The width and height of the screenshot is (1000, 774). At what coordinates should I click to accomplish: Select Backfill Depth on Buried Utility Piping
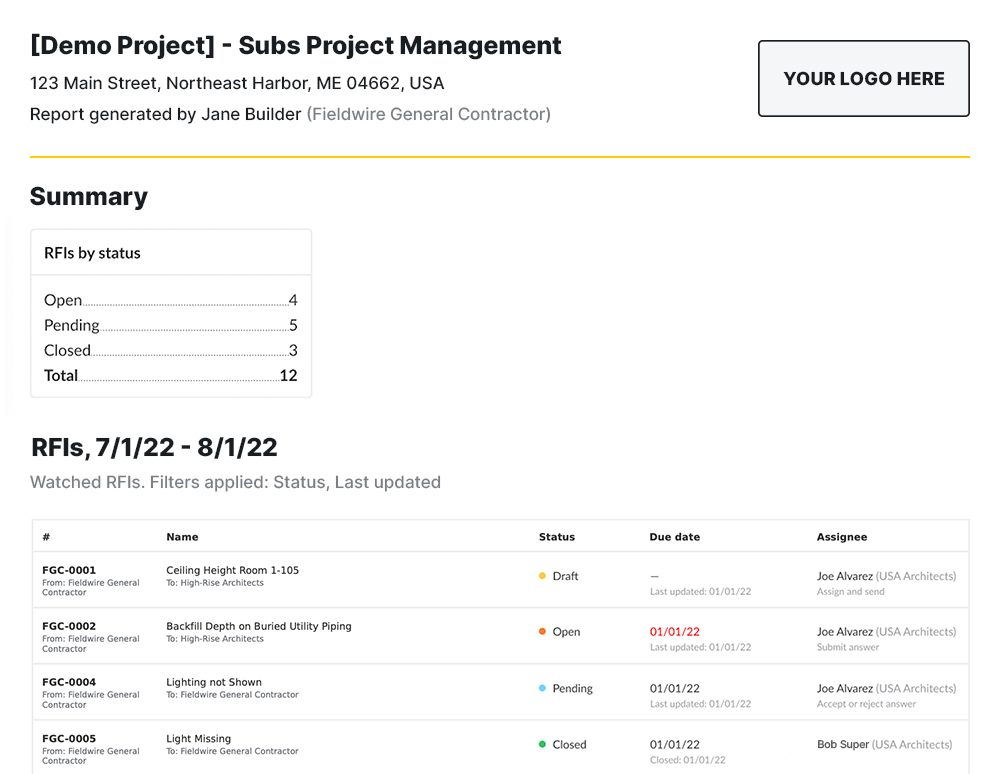coord(258,626)
